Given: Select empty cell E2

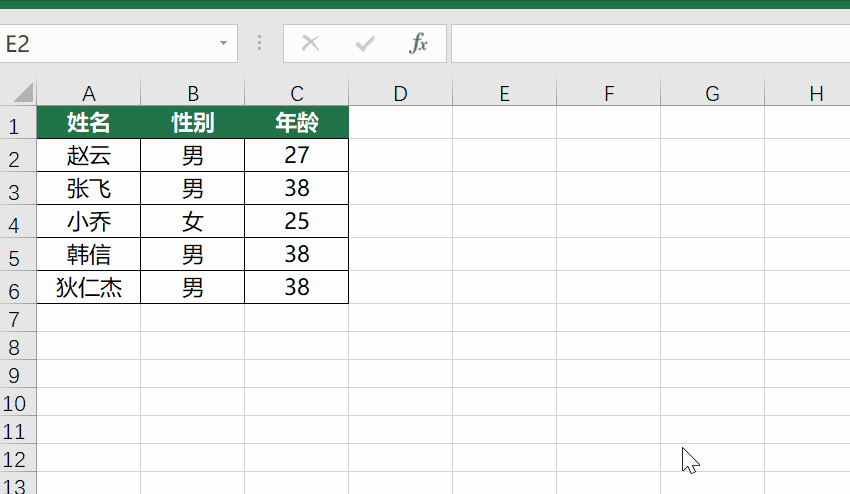Looking at the screenshot, I should (x=505, y=156).
